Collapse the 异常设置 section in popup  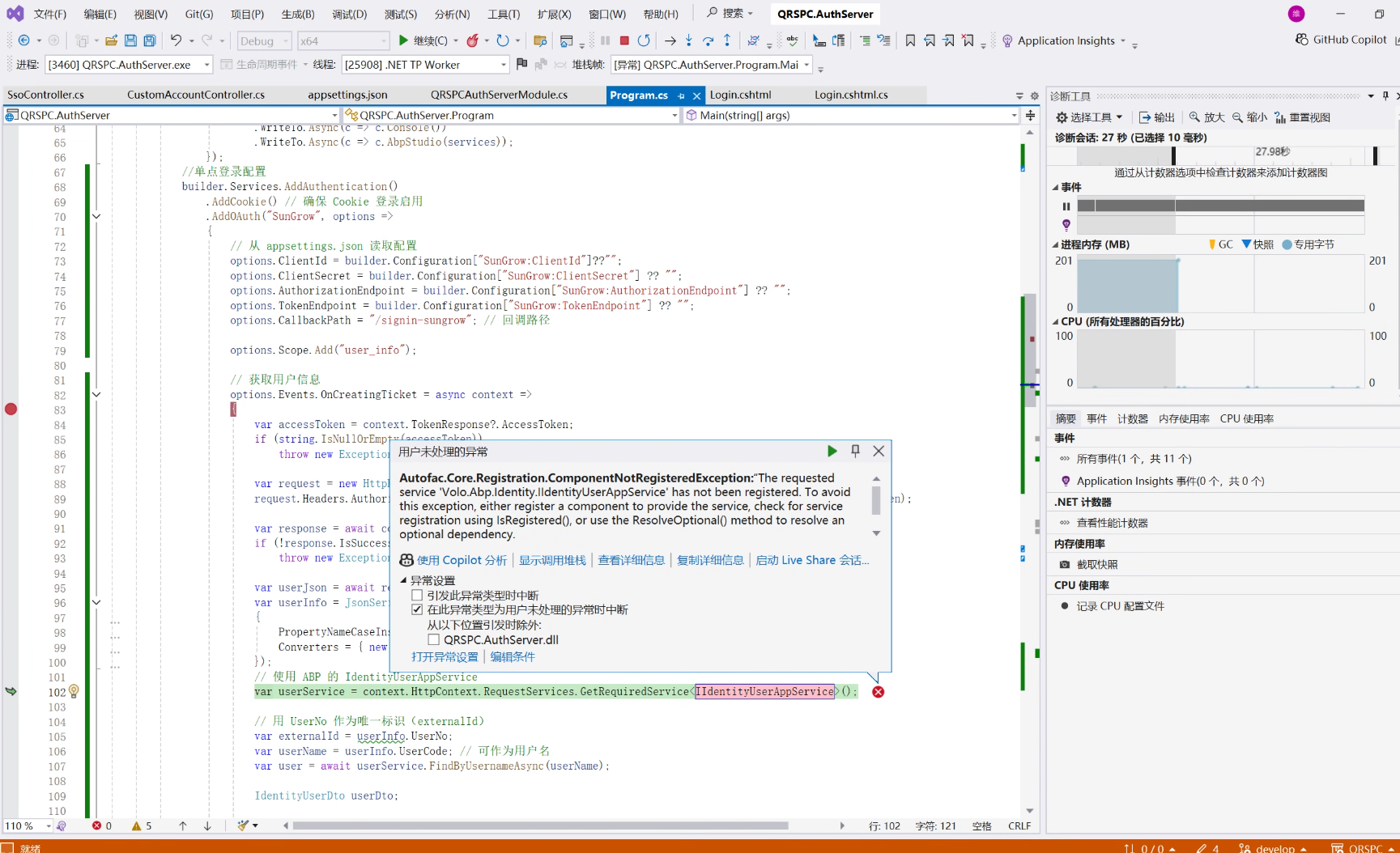pyautogui.click(x=404, y=581)
